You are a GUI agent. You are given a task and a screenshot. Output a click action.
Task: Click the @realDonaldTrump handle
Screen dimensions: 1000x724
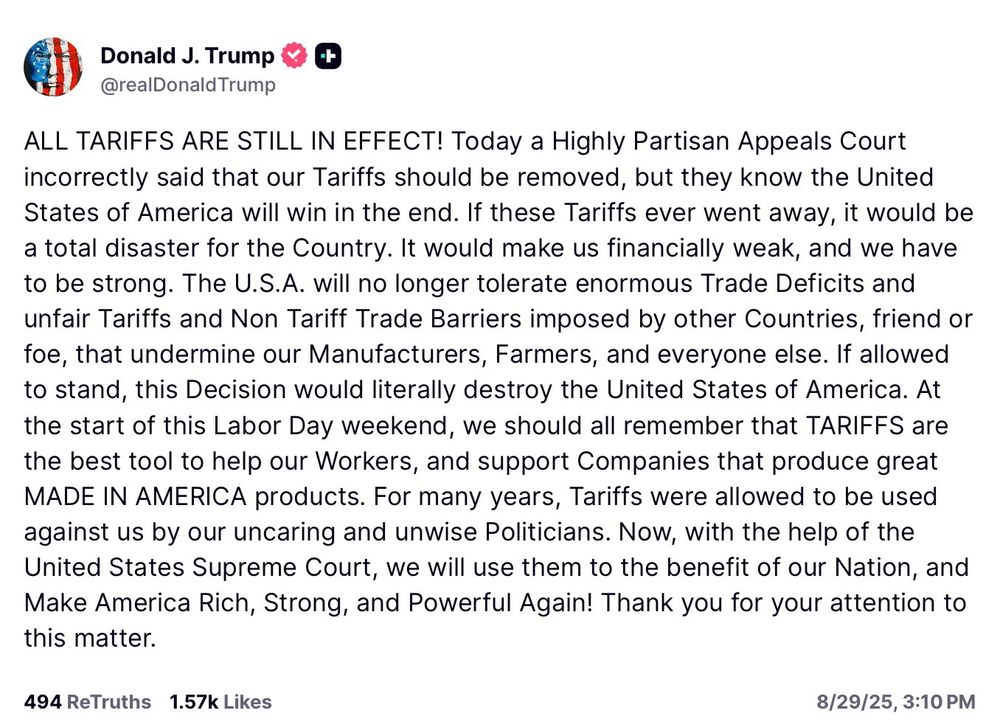point(188,85)
